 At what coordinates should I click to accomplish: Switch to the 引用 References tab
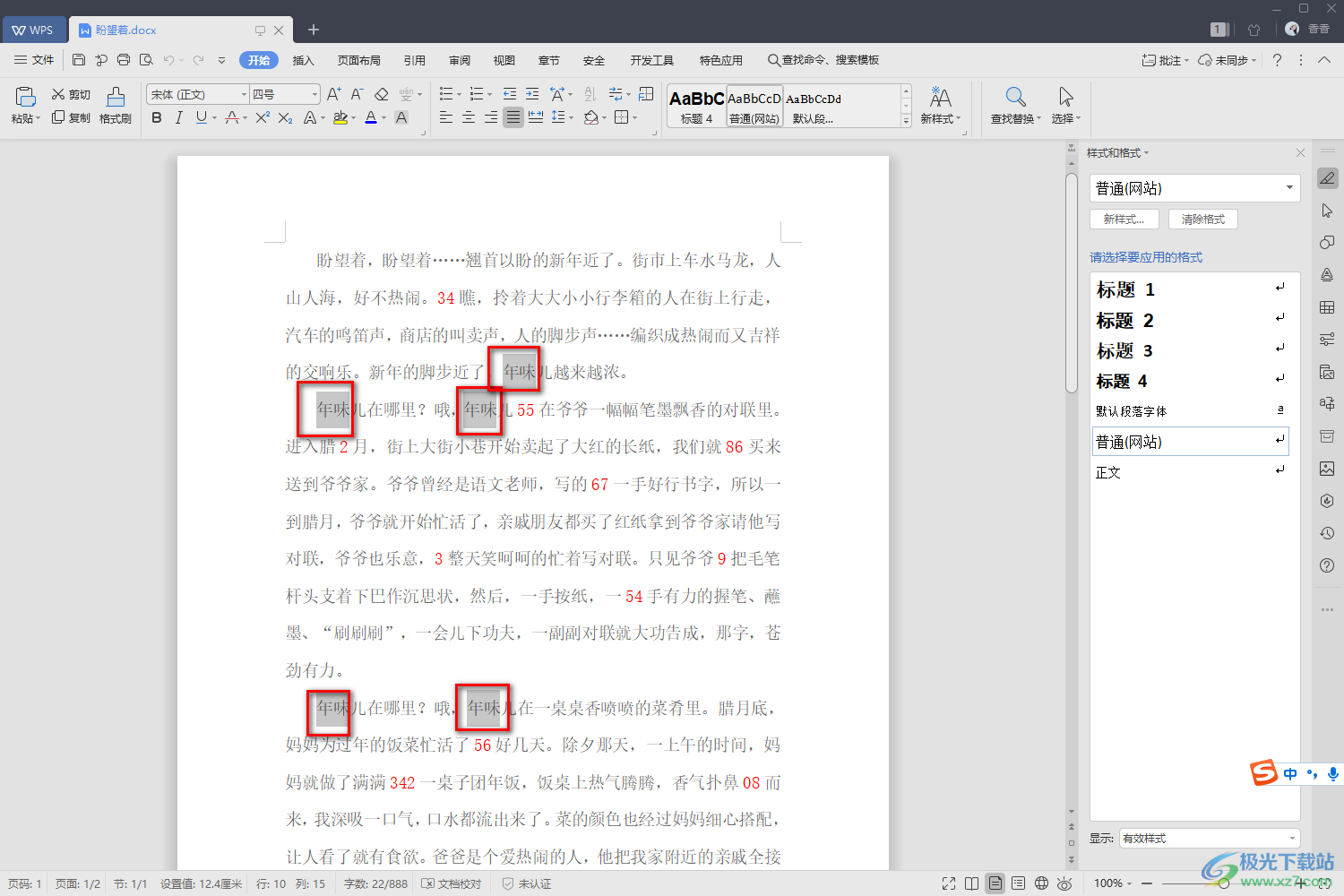(x=415, y=60)
